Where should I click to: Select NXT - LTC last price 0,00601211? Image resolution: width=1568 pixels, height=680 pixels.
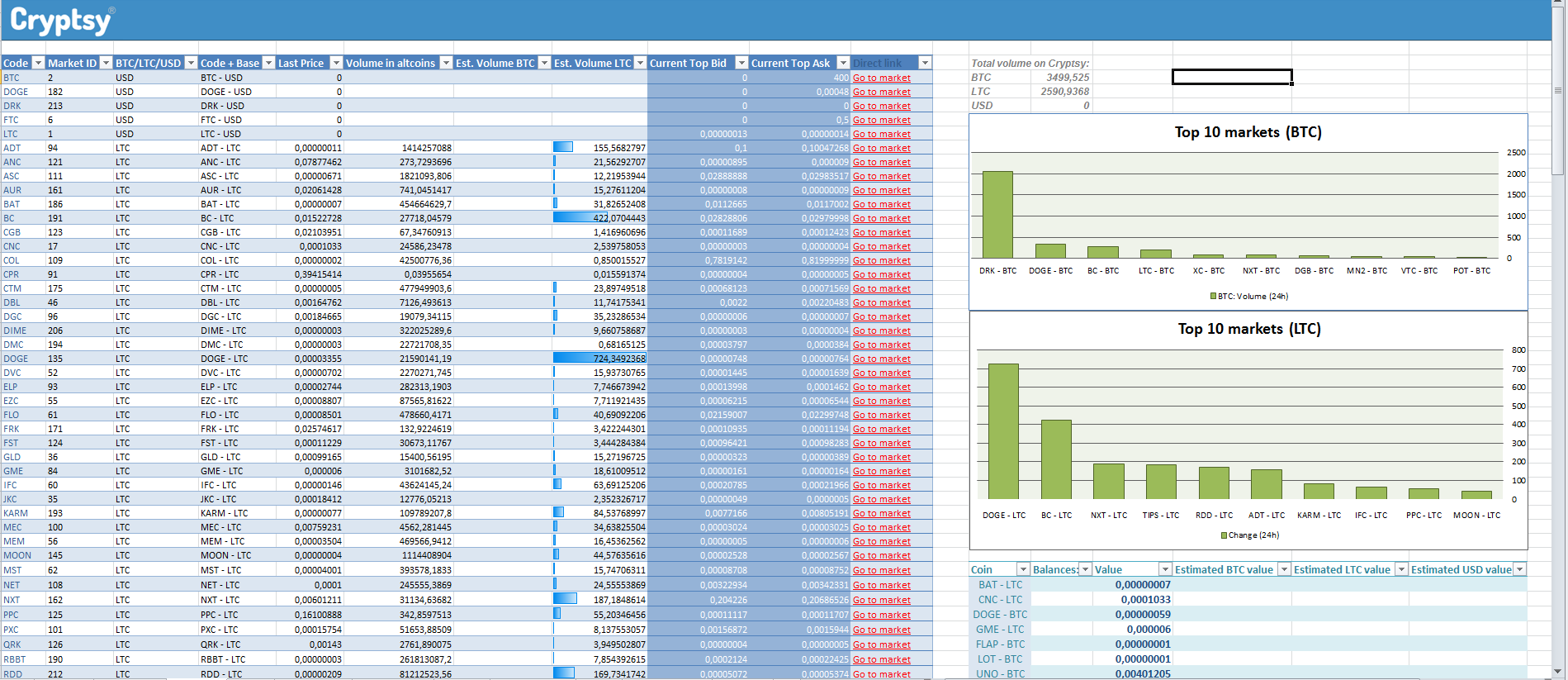pos(310,600)
